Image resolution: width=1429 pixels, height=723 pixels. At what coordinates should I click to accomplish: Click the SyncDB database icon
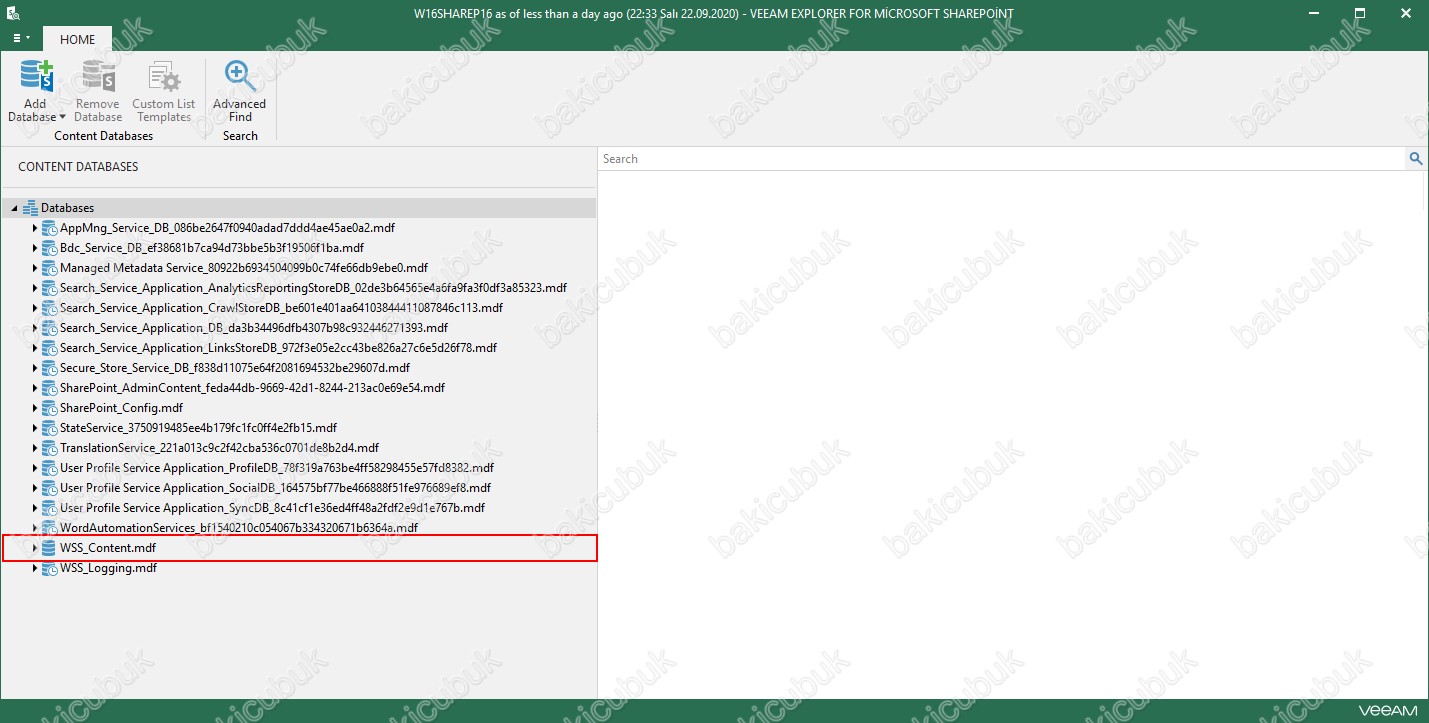49,508
